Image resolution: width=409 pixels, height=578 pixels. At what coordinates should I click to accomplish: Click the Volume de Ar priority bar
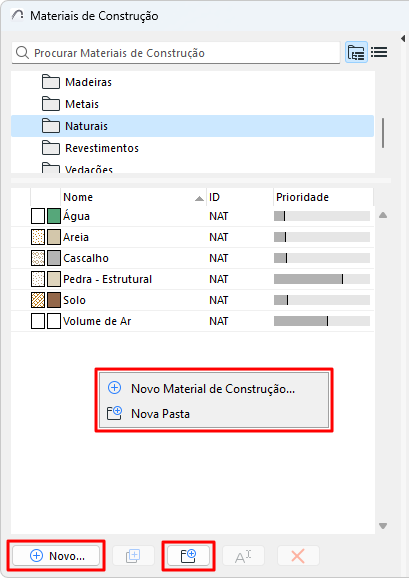(322, 321)
